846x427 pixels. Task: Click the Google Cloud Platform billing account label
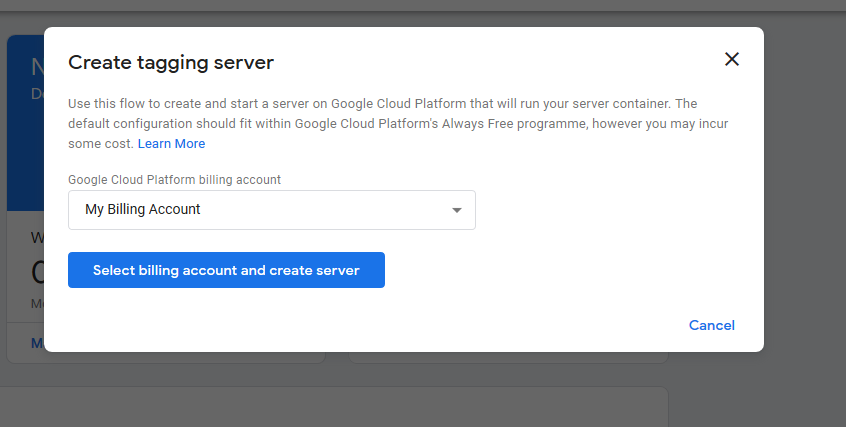pos(174,180)
